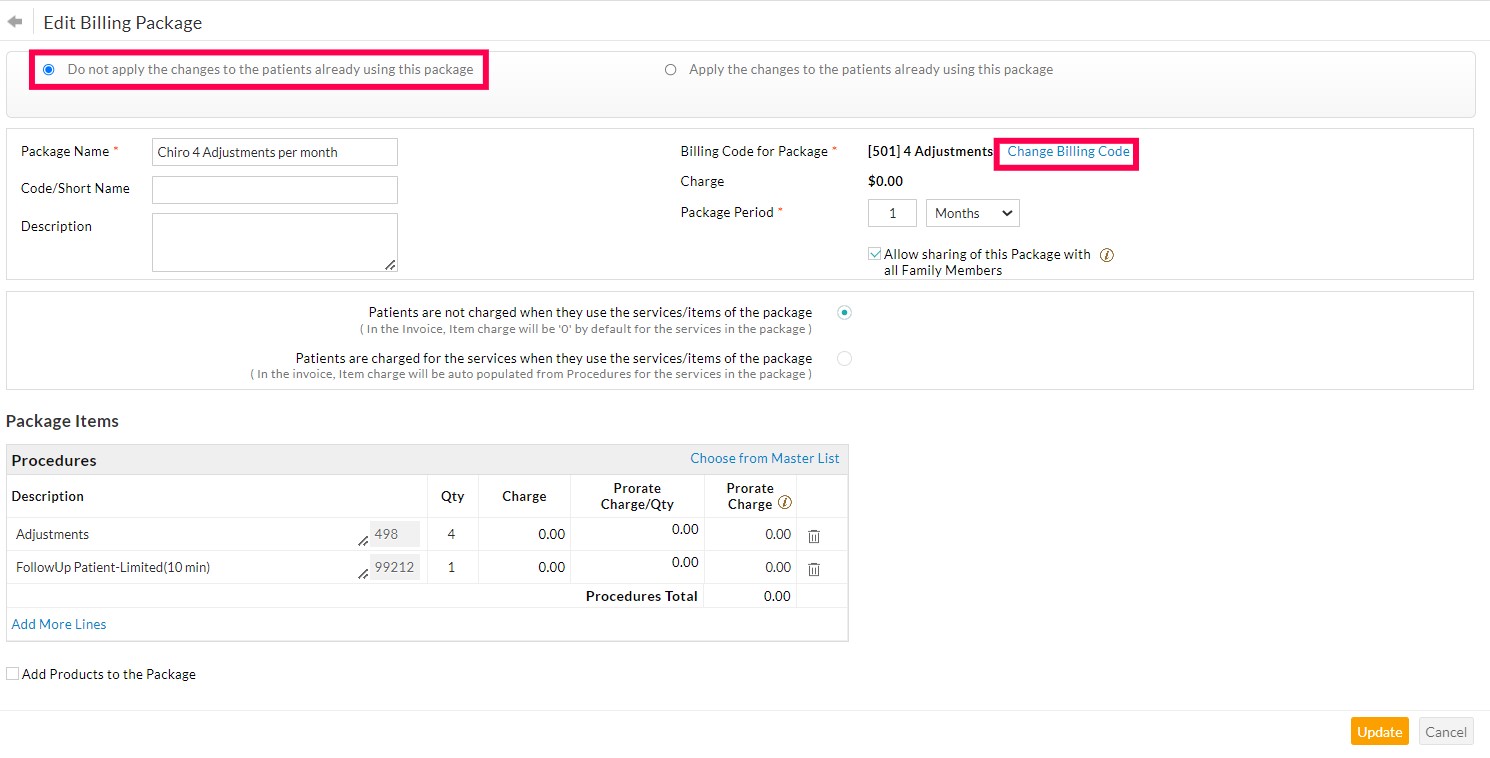The image size is (1490, 758).
Task: Uncheck Allow sharing with all Family Members
Action: coord(875,253)
